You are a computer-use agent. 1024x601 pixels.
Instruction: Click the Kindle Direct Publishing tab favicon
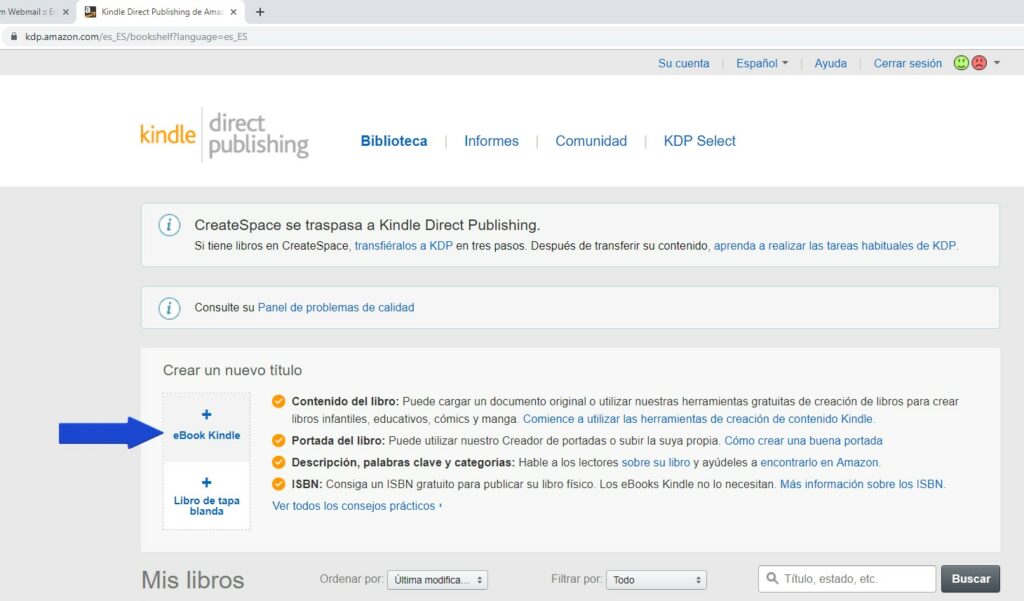pos(90,12)
